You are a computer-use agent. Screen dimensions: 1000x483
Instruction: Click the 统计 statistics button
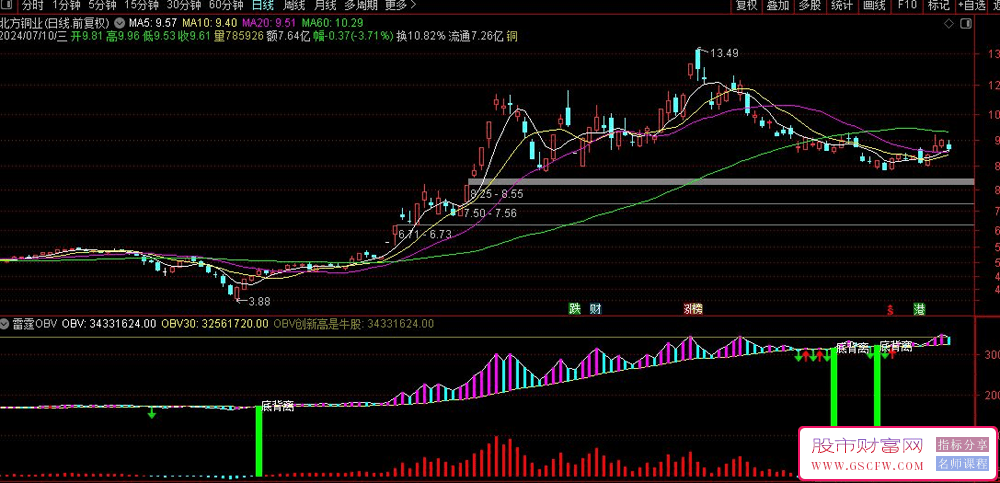click(x=842, y=6)
